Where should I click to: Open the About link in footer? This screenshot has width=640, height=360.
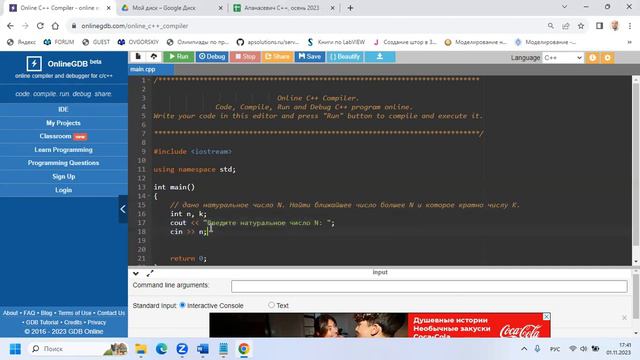coord(10,313)
